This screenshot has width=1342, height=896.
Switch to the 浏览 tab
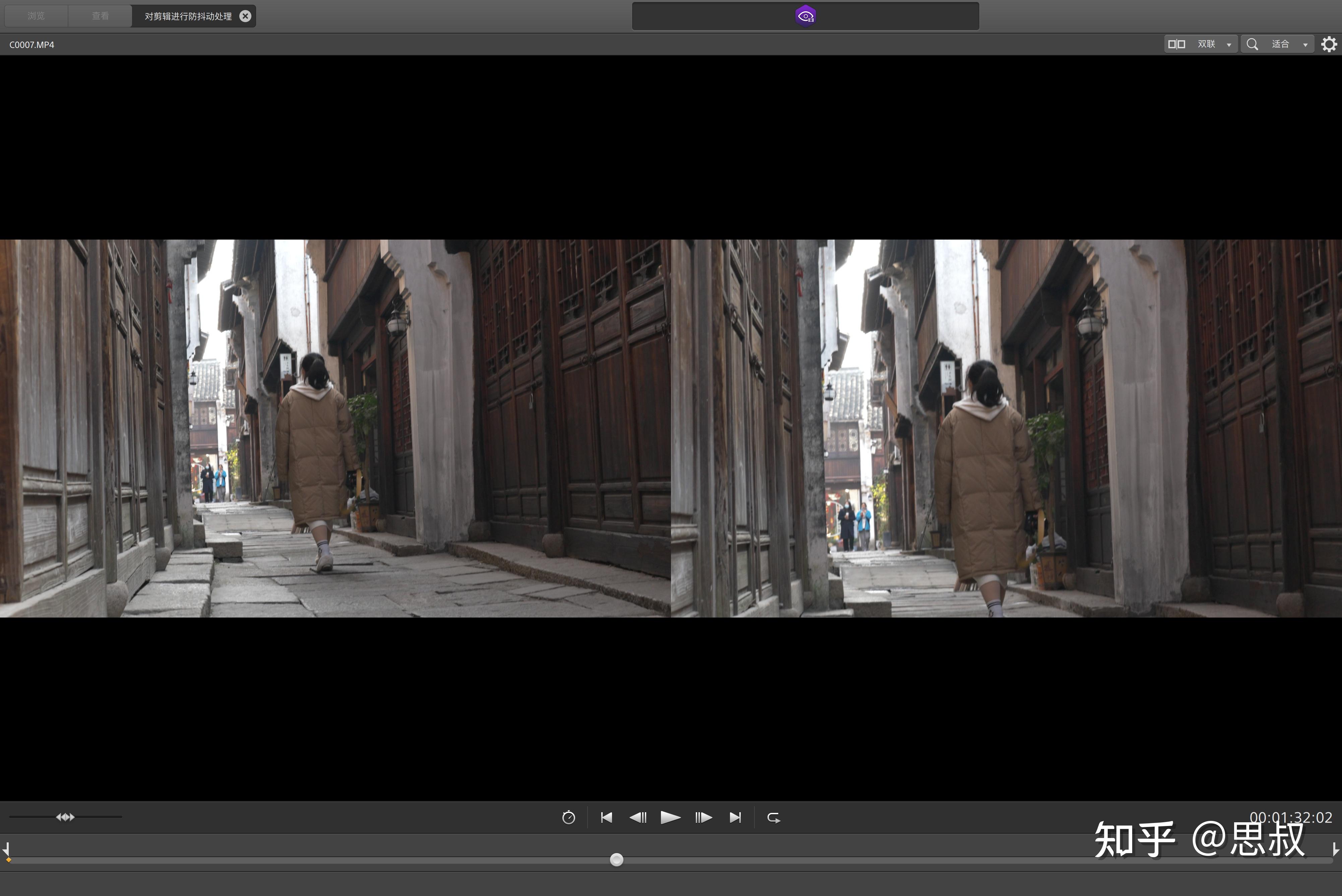point(36,16)
